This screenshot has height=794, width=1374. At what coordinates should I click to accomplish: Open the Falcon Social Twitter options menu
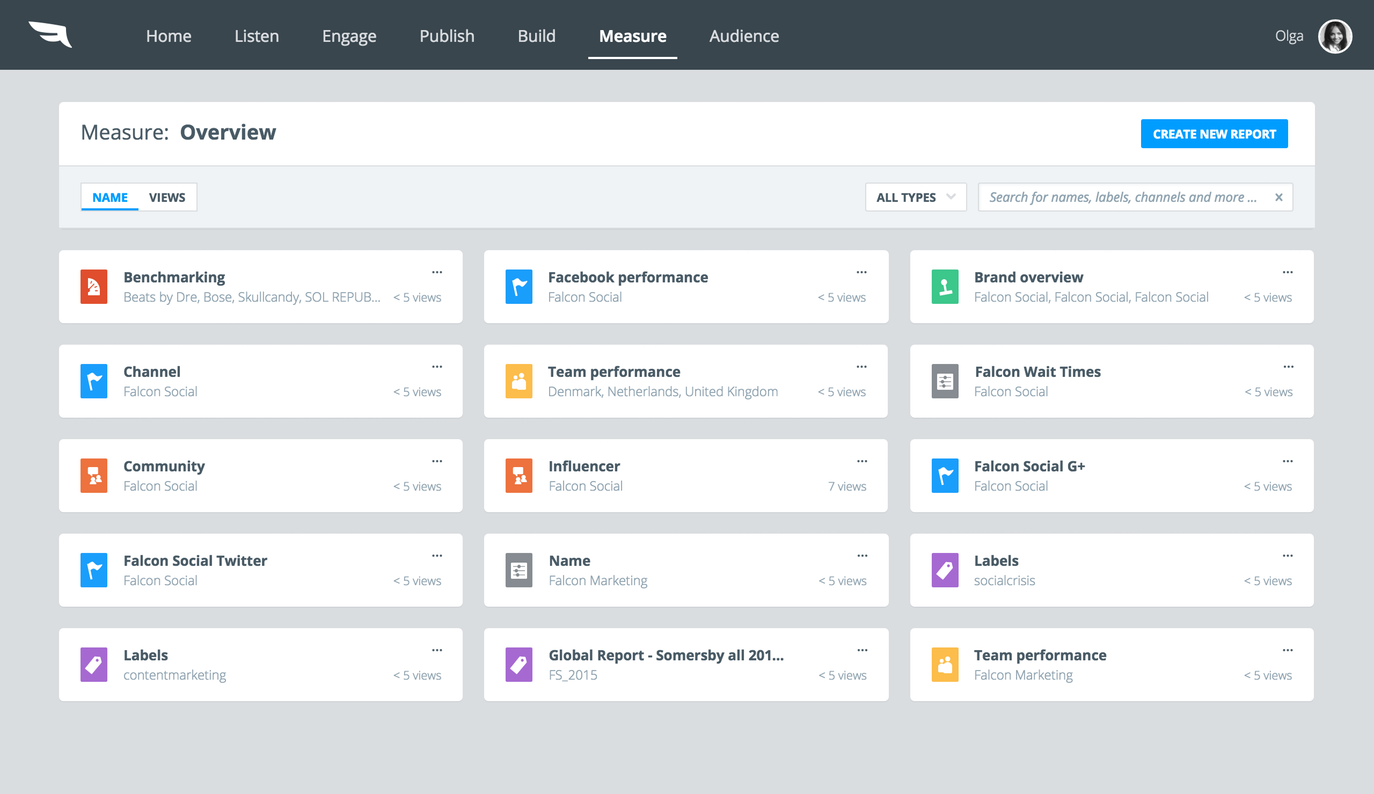[x=437, y=556]
